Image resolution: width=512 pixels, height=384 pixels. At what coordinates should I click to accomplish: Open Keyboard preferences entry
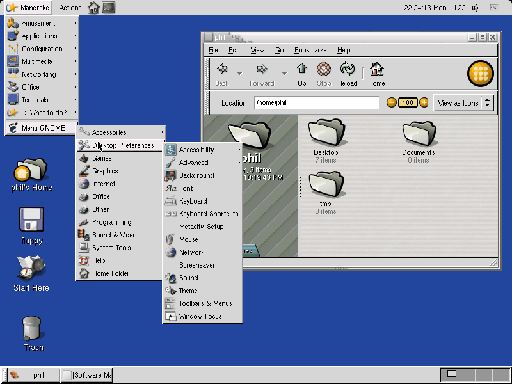[x=203, y=201]
